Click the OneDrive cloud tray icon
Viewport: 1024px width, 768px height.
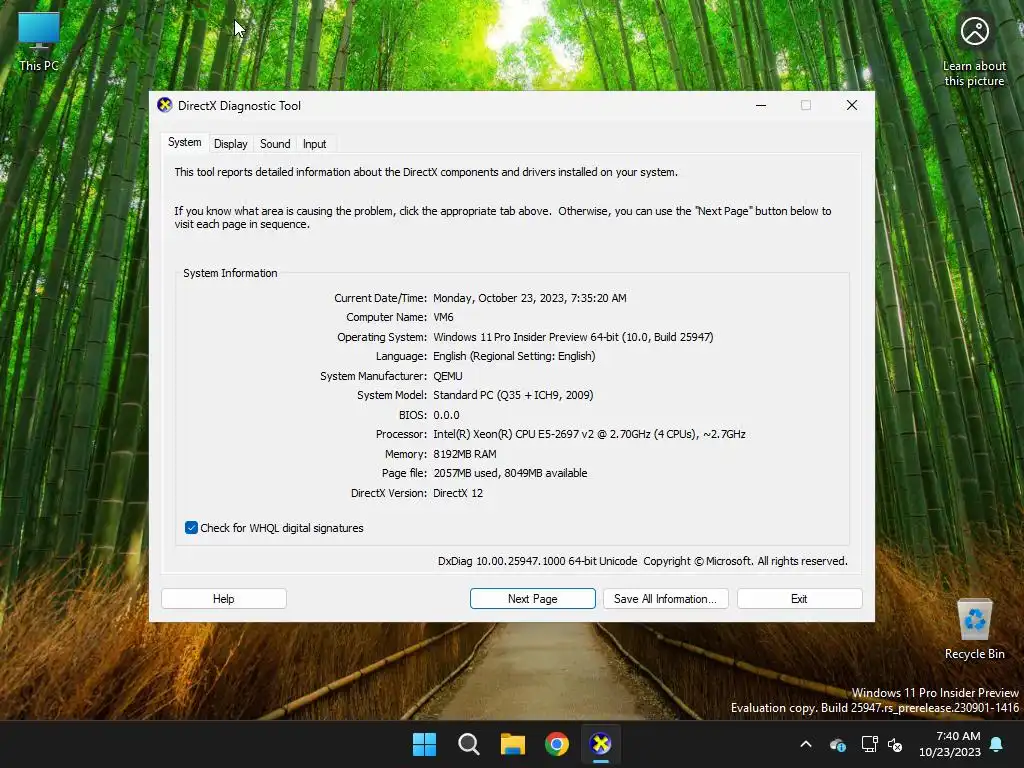point(838,744)
